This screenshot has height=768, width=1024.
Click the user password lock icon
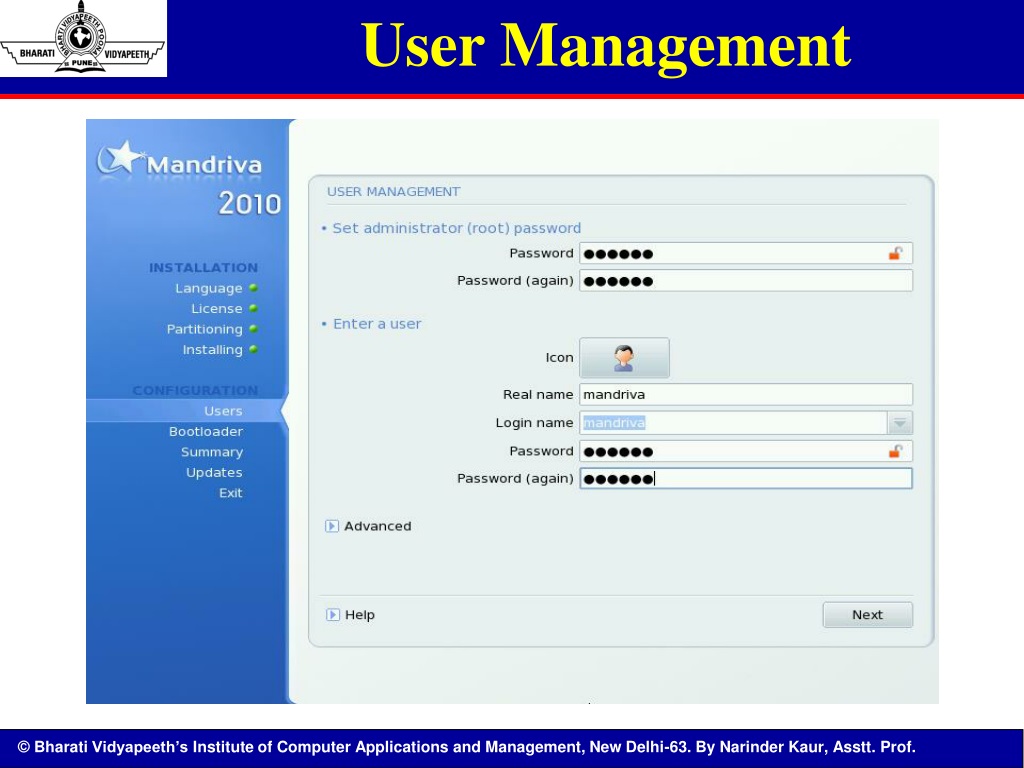point(895,451)
